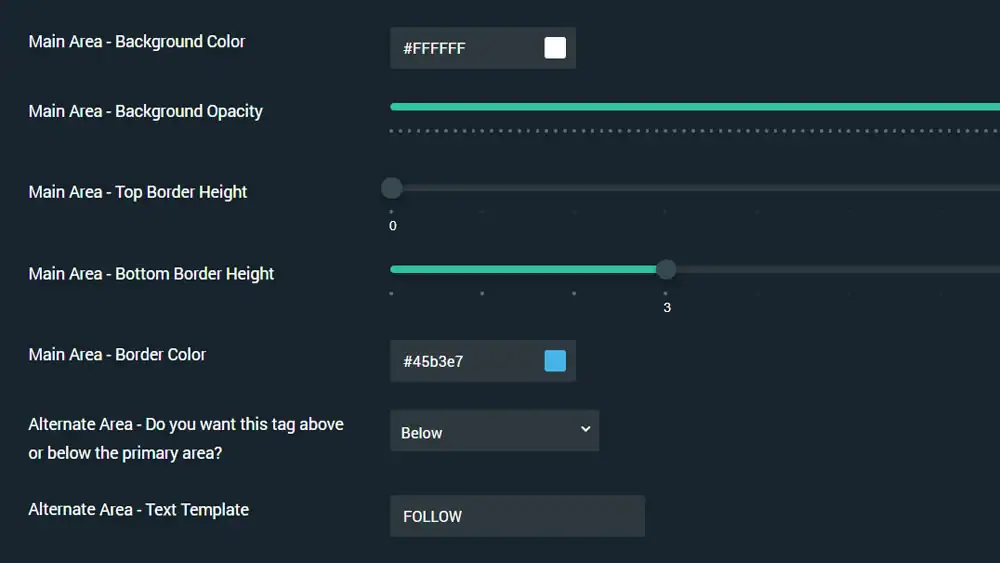This screenshot has height=563, width=1000.
Task: Click the green filled part of Bottom Border slider
Action: point(523,269)
